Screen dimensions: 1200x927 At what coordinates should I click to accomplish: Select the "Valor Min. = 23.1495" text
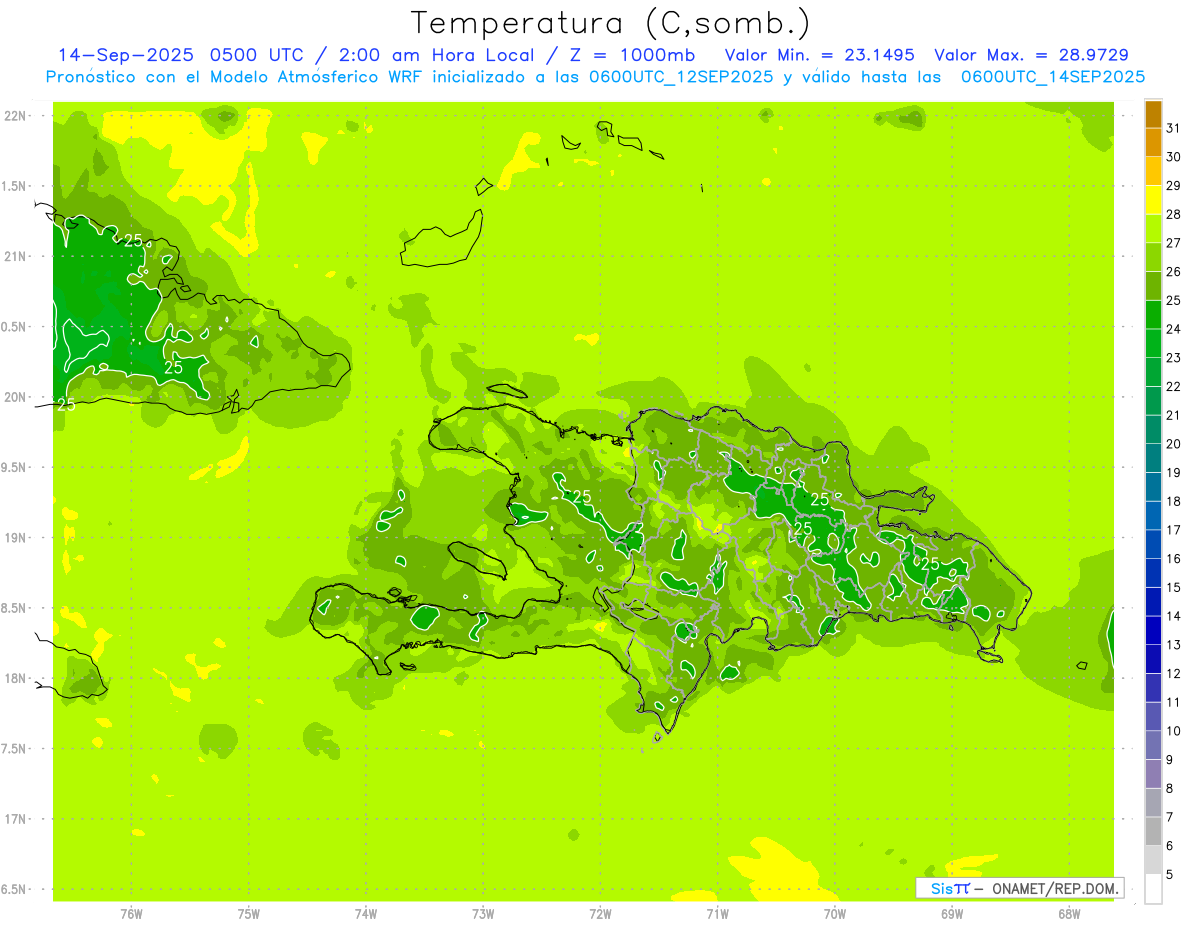point(819,55)
